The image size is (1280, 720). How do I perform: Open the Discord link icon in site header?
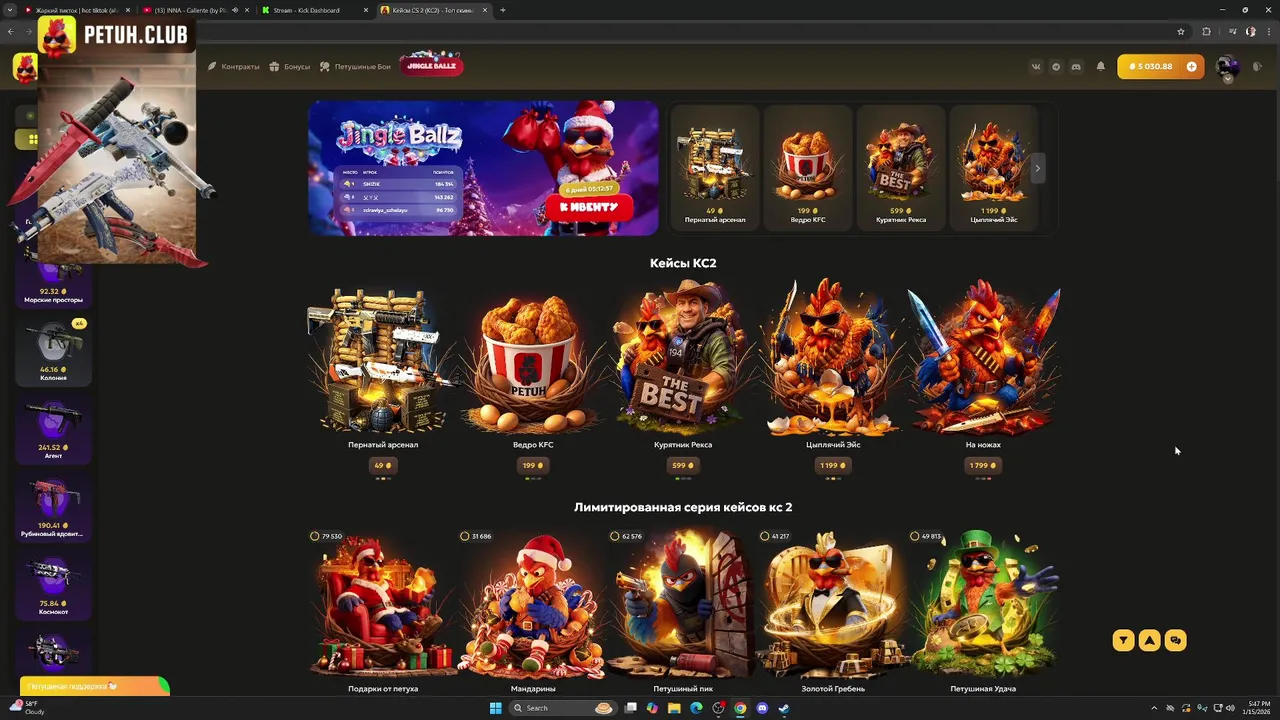(x=1076, y=67)
